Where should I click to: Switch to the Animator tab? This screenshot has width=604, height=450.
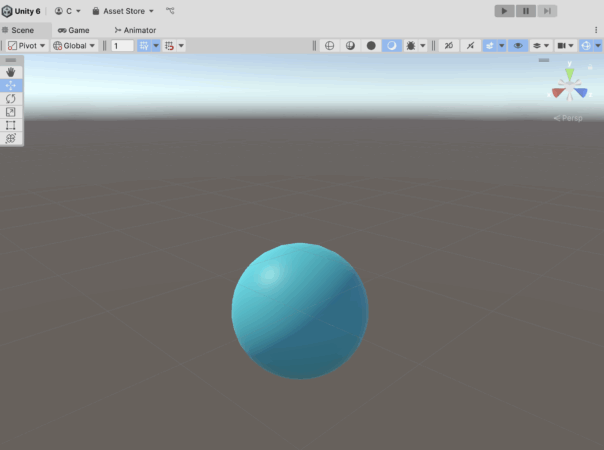(x=135, y=30)
